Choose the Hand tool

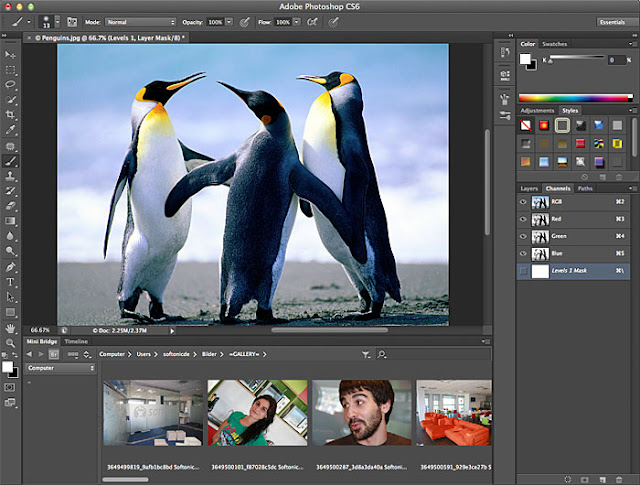point(11,327)
